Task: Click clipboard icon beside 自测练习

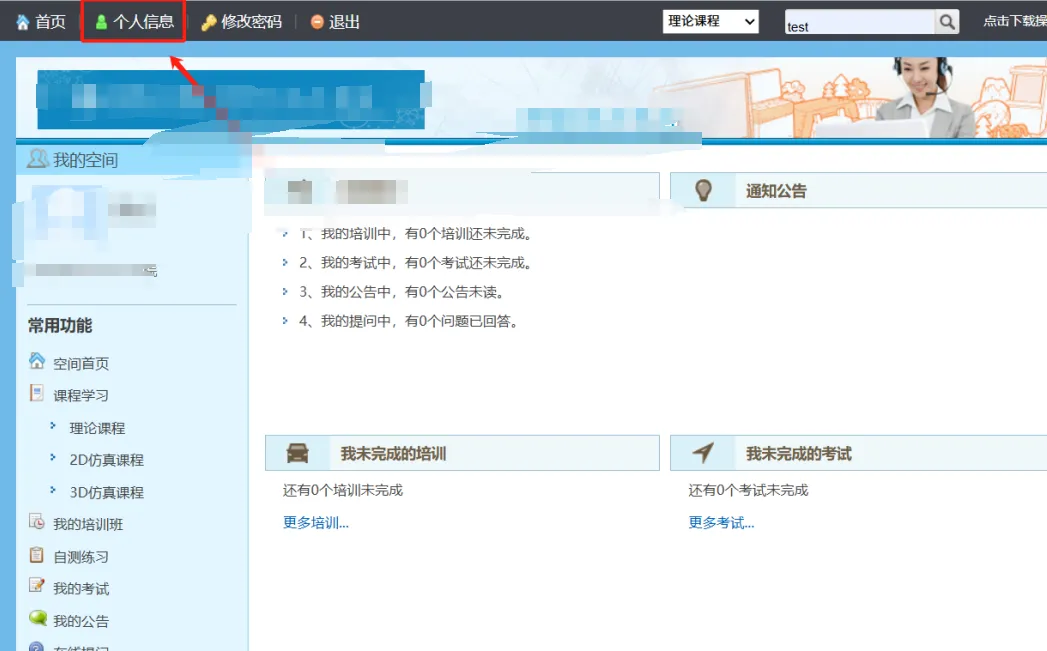Action: point(37,554)
